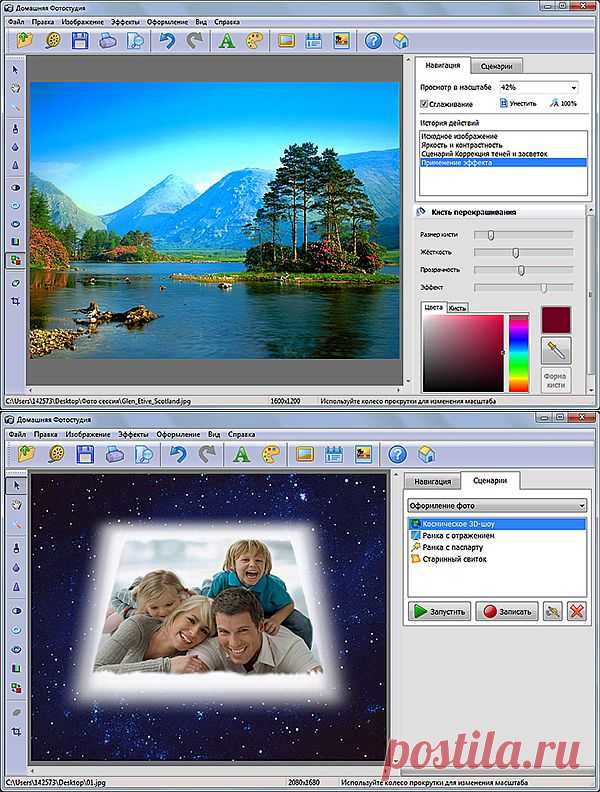
Task: Select scenario Старинный свиток
Action: [497, 559]
